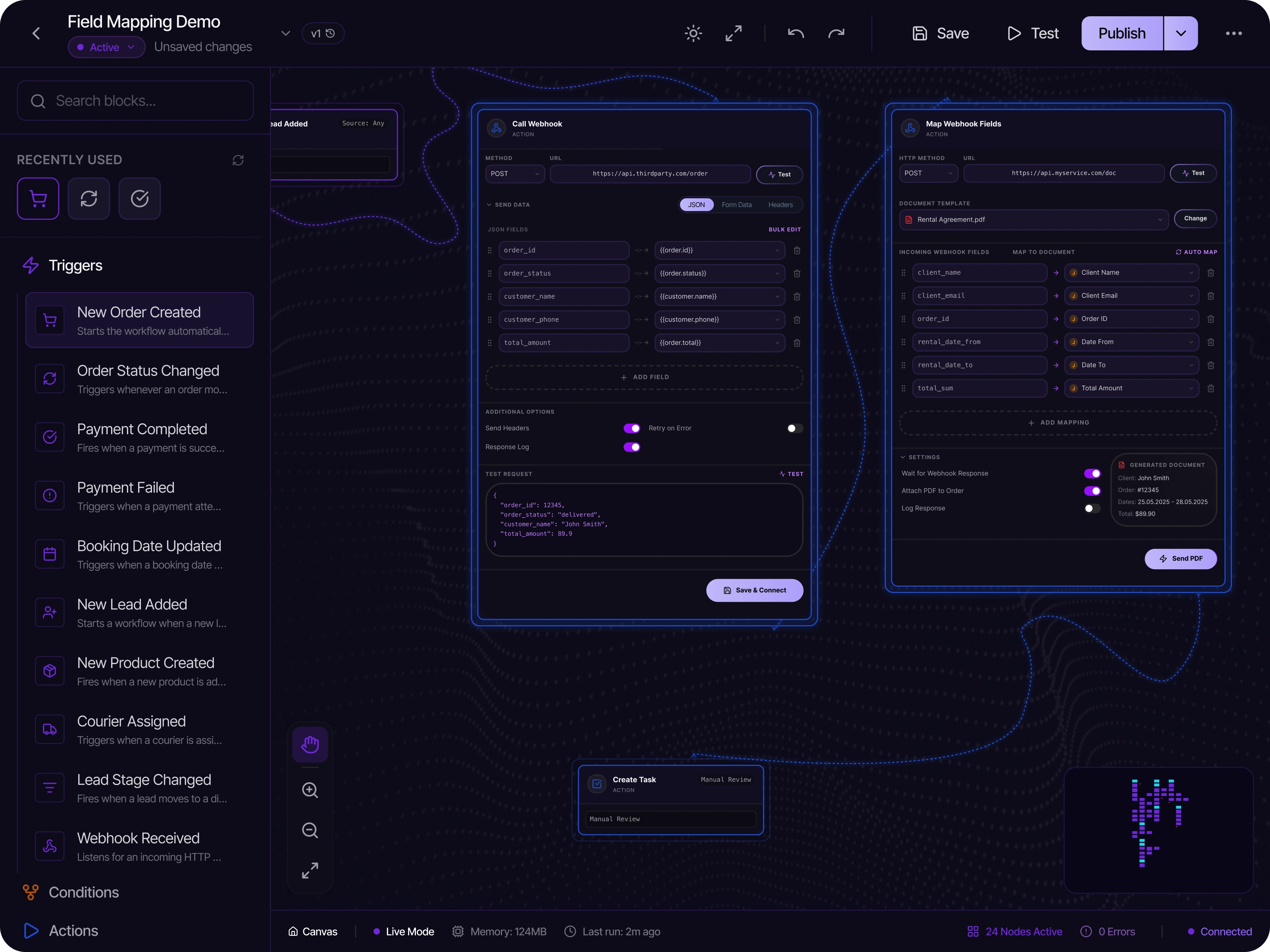
Task: Click the undo arrow icon
Action: click(x=796, y=33)
